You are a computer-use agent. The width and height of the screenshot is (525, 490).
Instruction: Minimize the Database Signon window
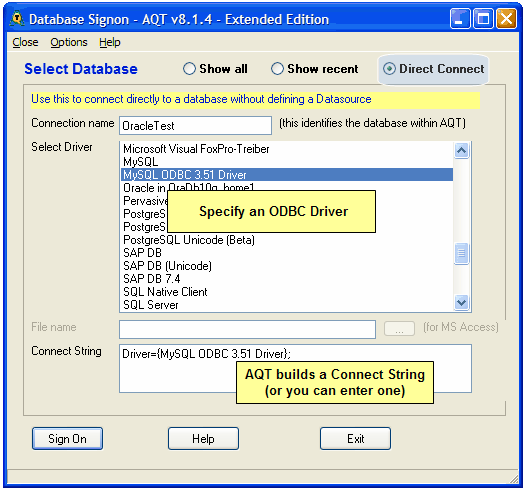(460, 19)
